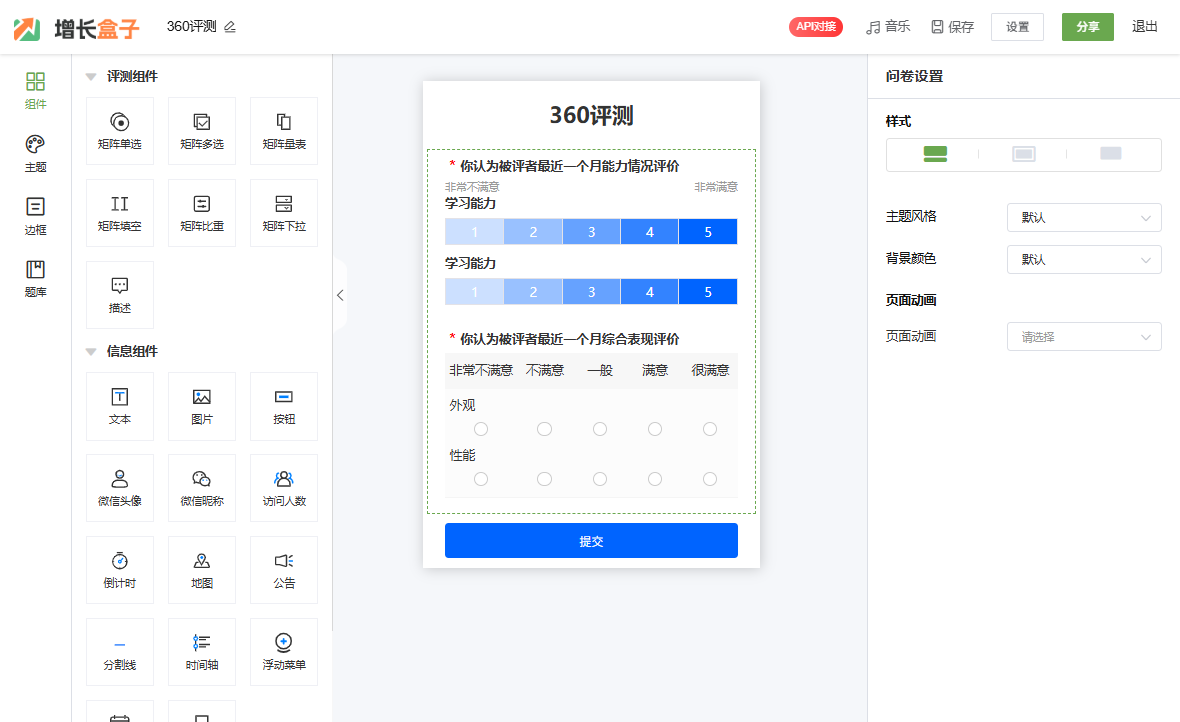
Task: Switch to the 题库 question bank sidebar tab
Action: pos(35,279)
